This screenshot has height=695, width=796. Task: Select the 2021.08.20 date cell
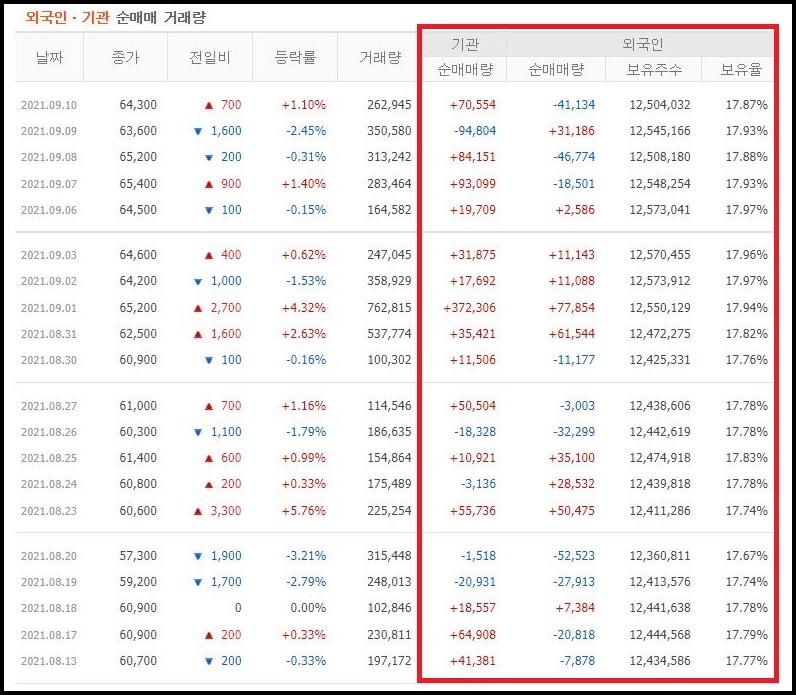point(49,556)
